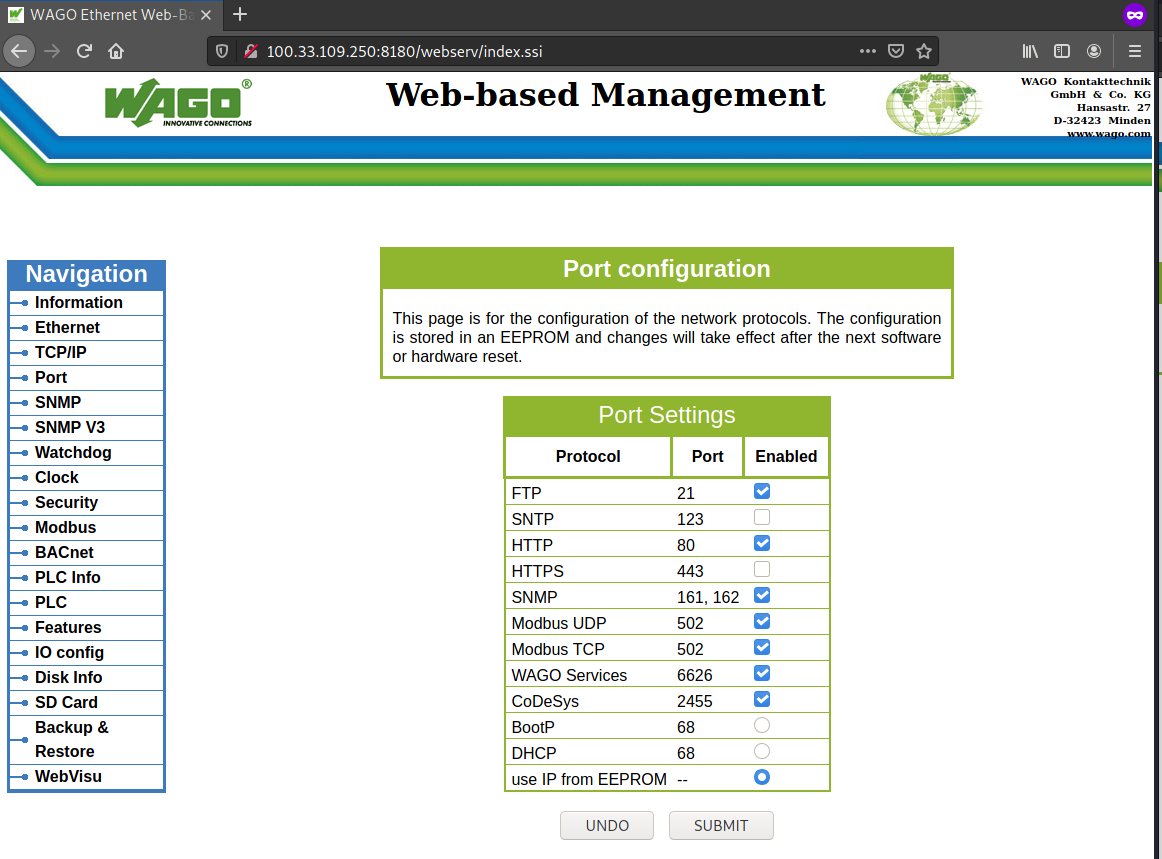Click the UNDO button
The width and height of the screenshot is (1162, 859).
607,826
